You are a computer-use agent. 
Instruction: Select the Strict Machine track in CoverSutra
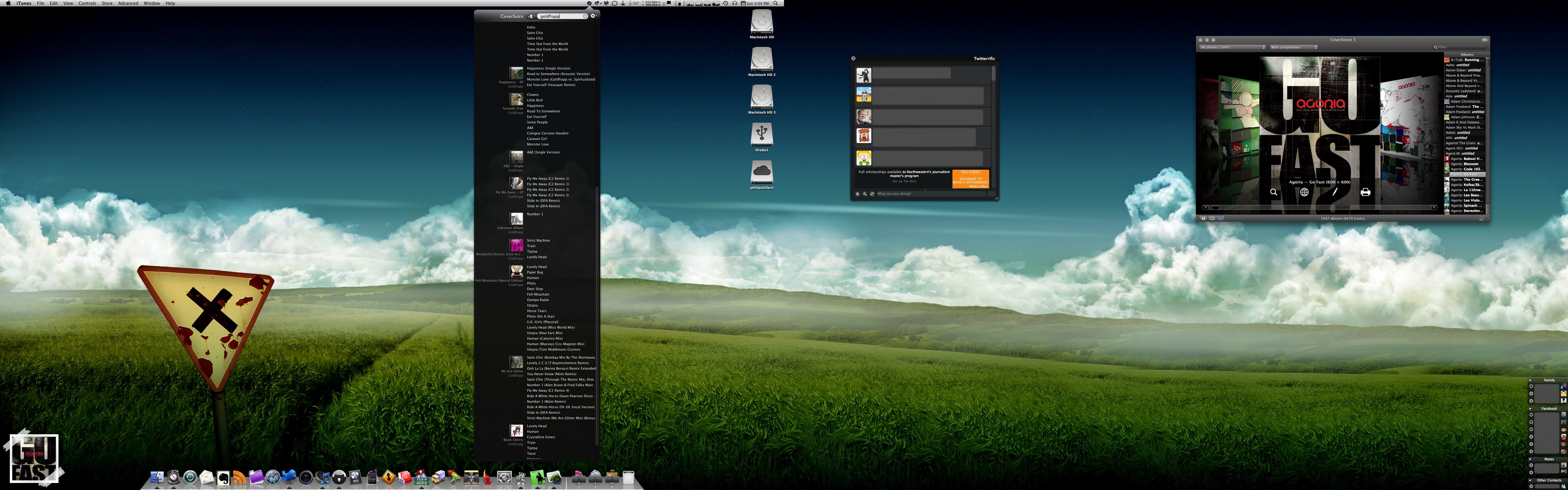coord(538,240)
